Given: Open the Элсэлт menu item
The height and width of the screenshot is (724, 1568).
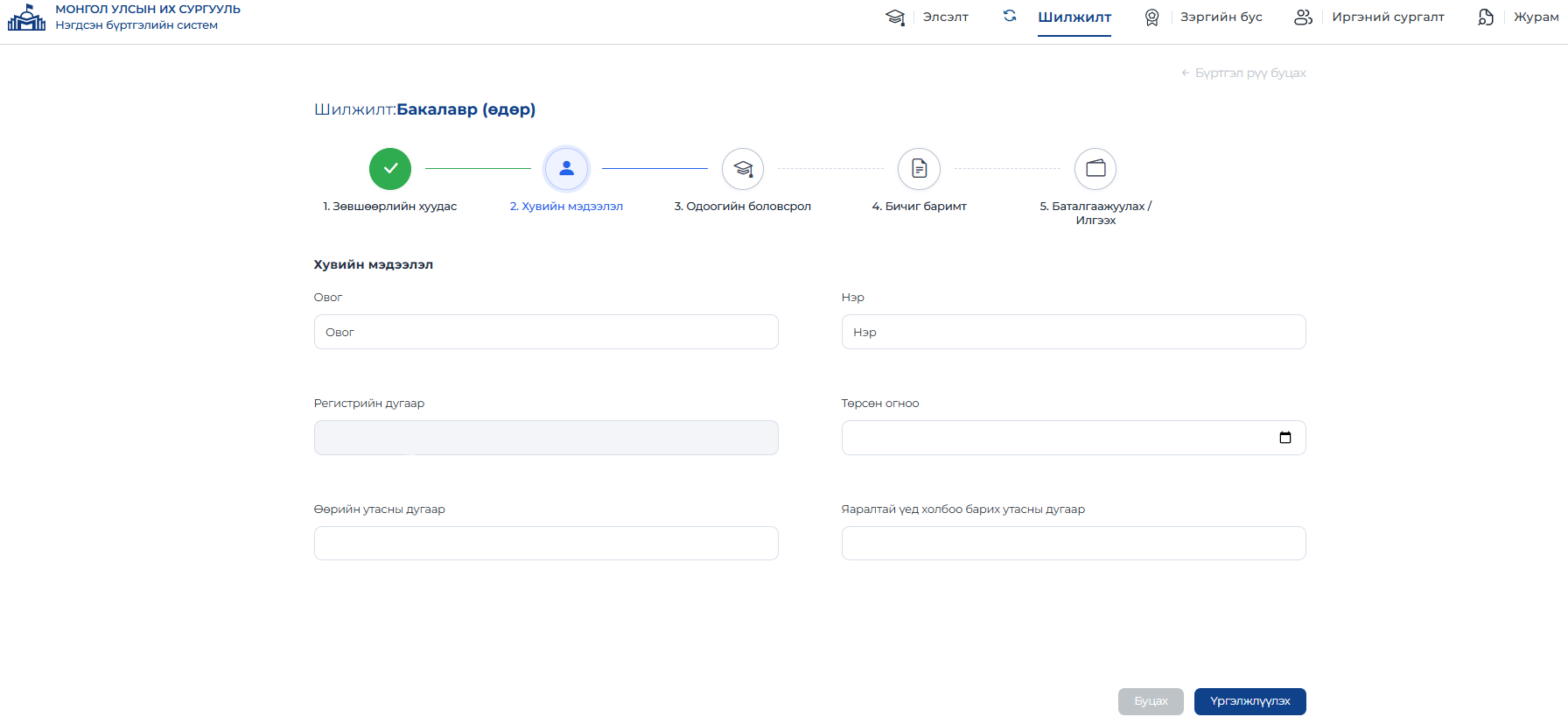Looking at the screenshot, I should [x=946, y=18].
